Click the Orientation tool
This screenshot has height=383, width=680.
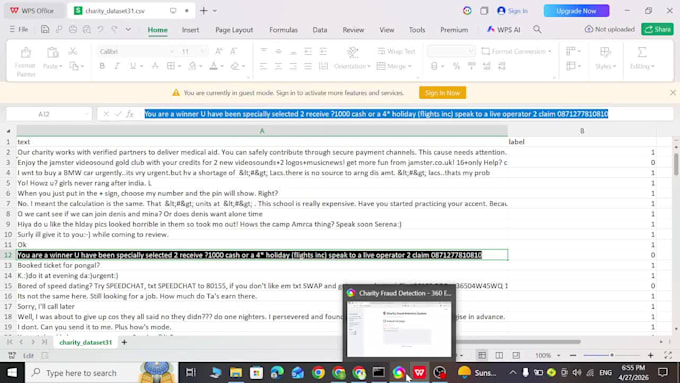point(352,58)
